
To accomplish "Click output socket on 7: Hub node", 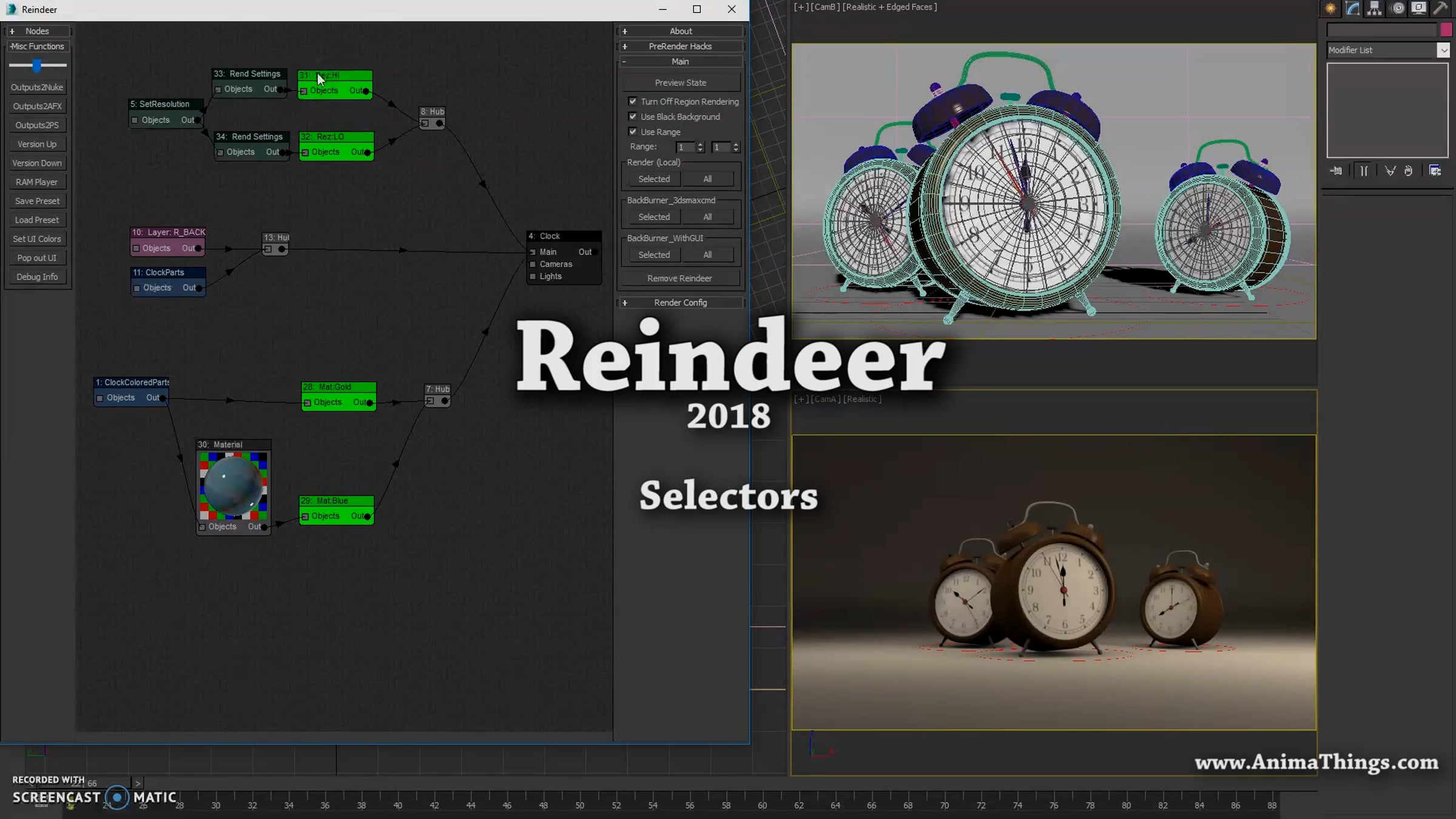I will point(445,401).
